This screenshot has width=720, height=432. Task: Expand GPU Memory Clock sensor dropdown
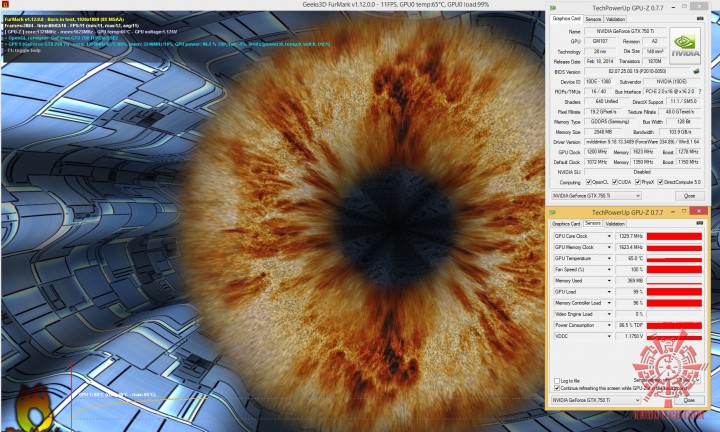tap(609, 247)
